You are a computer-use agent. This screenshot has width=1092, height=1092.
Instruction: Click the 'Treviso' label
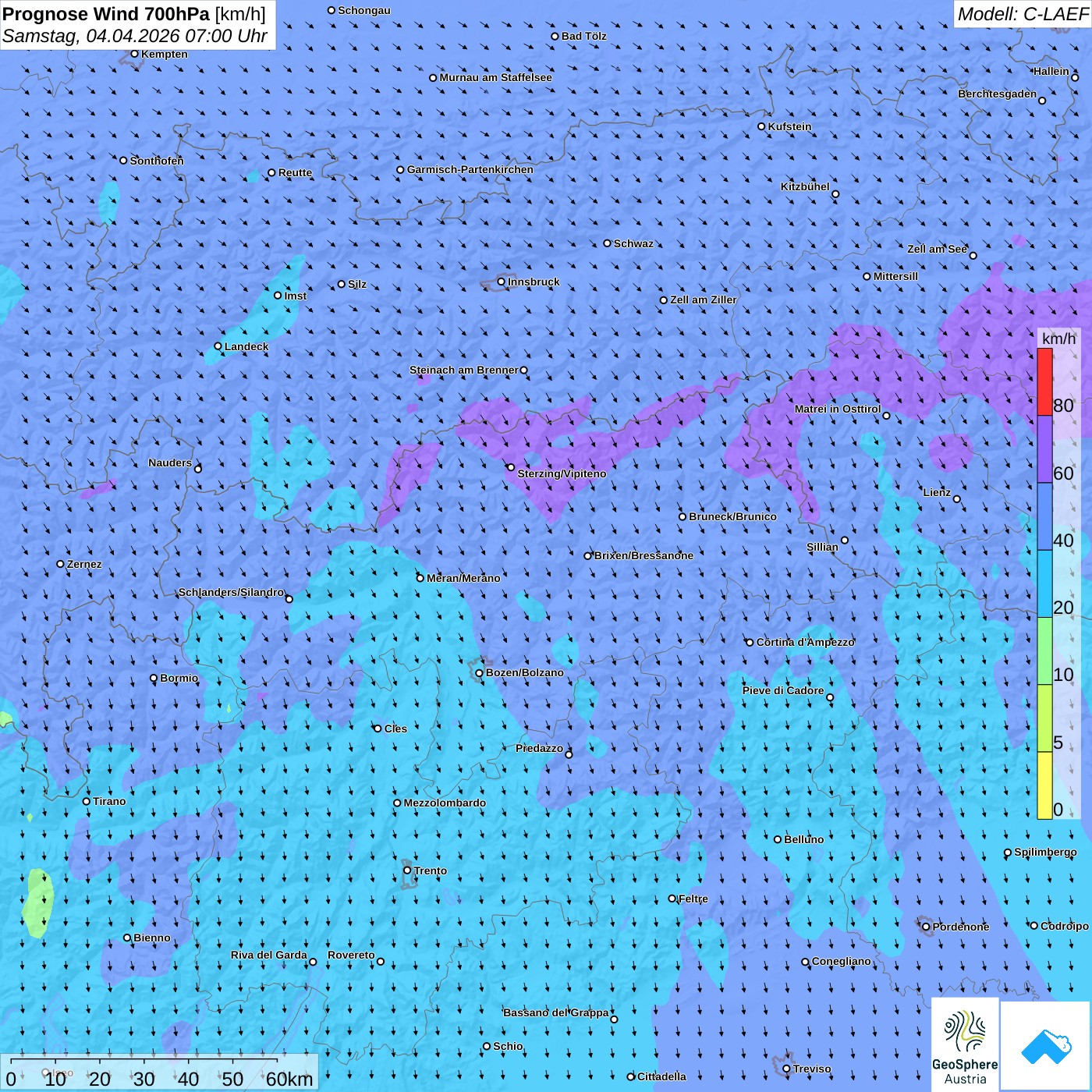[x=812, y=1069]
